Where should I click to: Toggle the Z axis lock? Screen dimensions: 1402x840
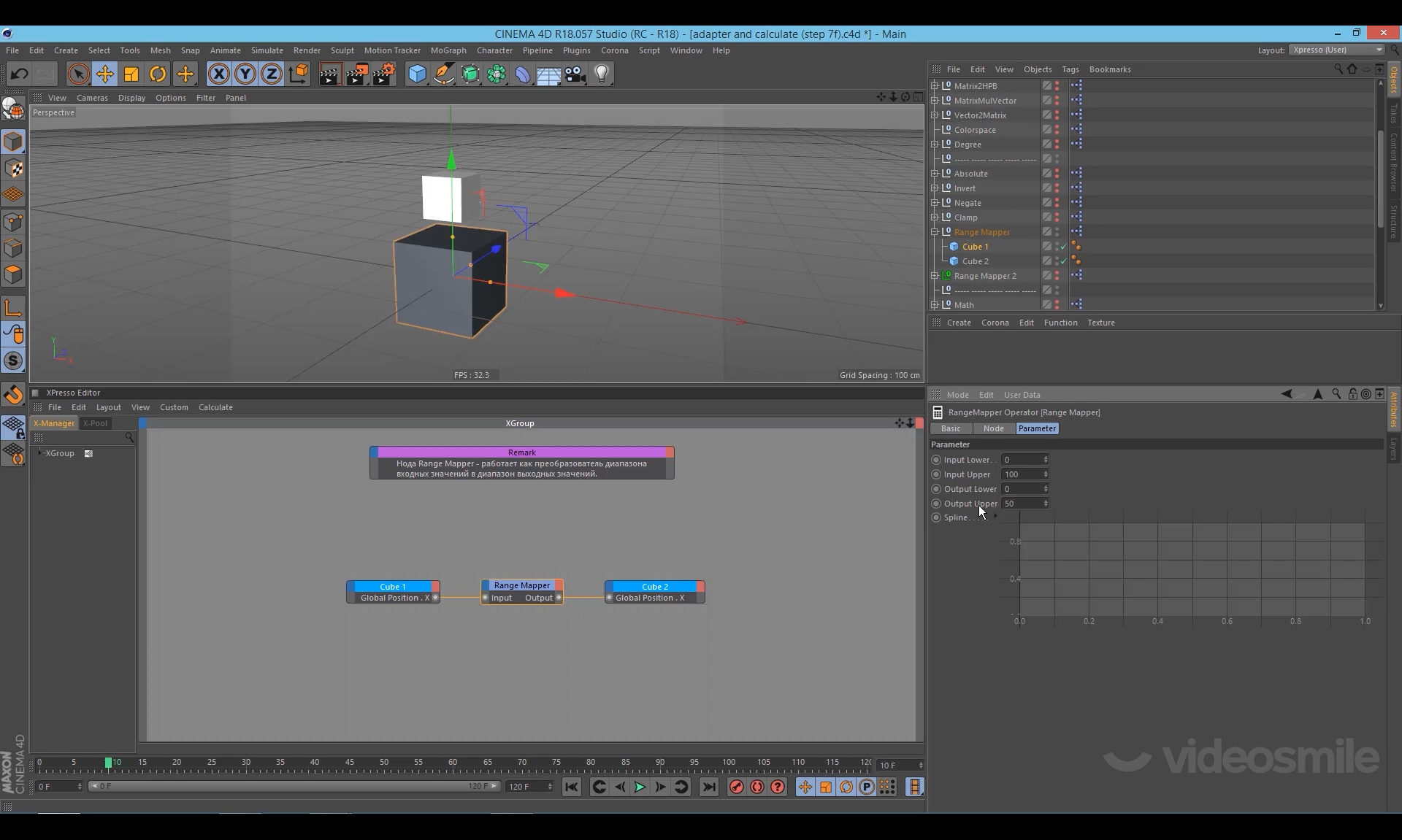[x=271, y=74]
